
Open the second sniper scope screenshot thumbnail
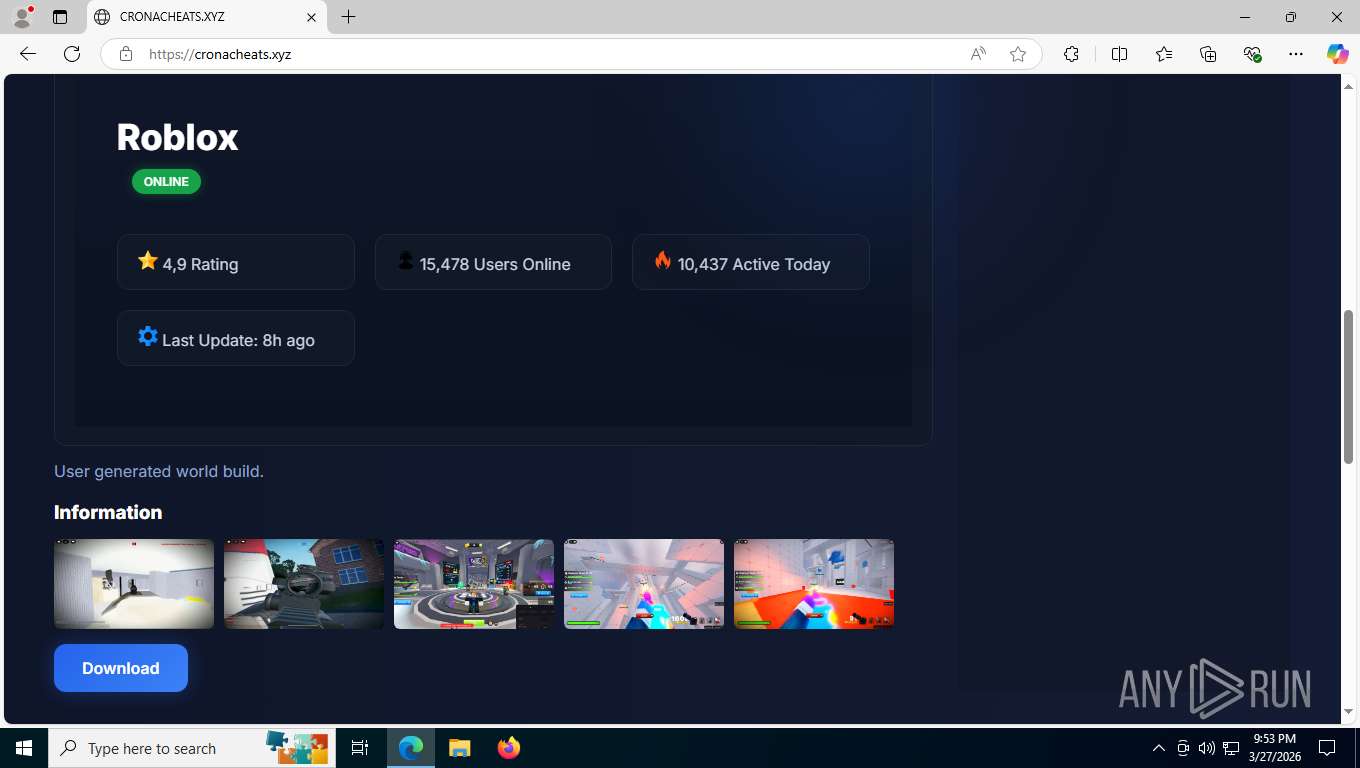pos(304,584)
